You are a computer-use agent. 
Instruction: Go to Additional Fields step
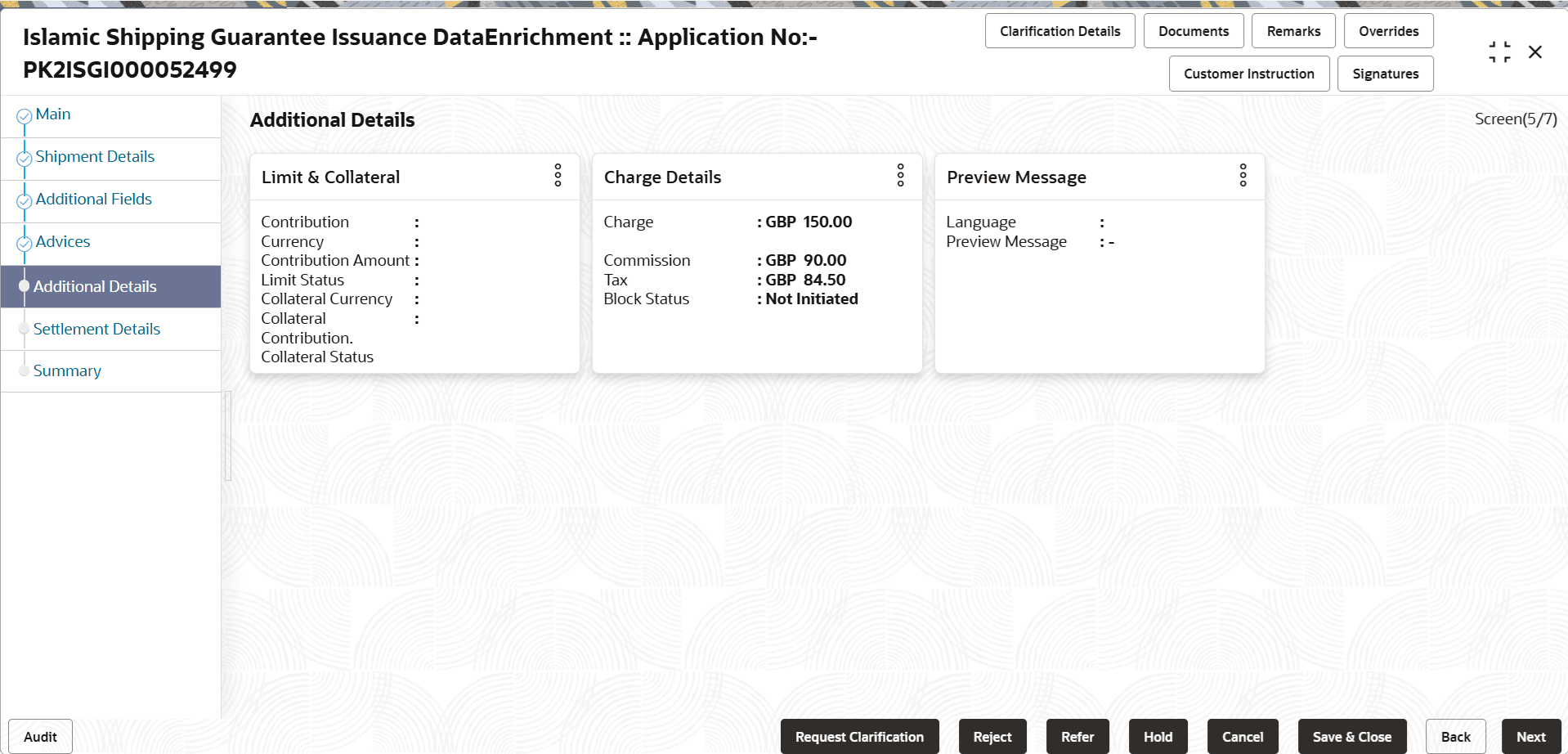point(94,200)
